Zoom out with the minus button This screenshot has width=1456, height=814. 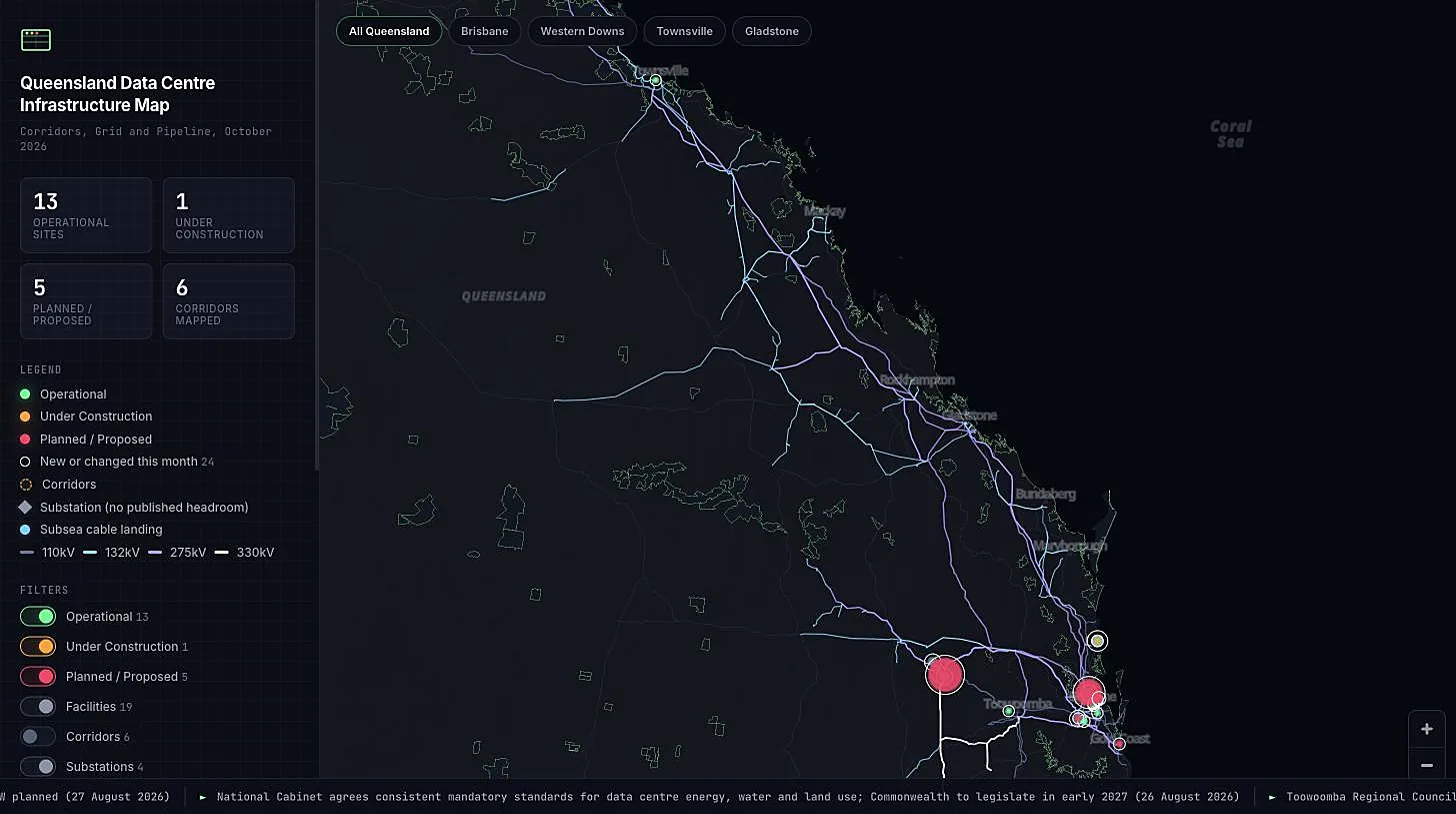(x=1427, y=765)
